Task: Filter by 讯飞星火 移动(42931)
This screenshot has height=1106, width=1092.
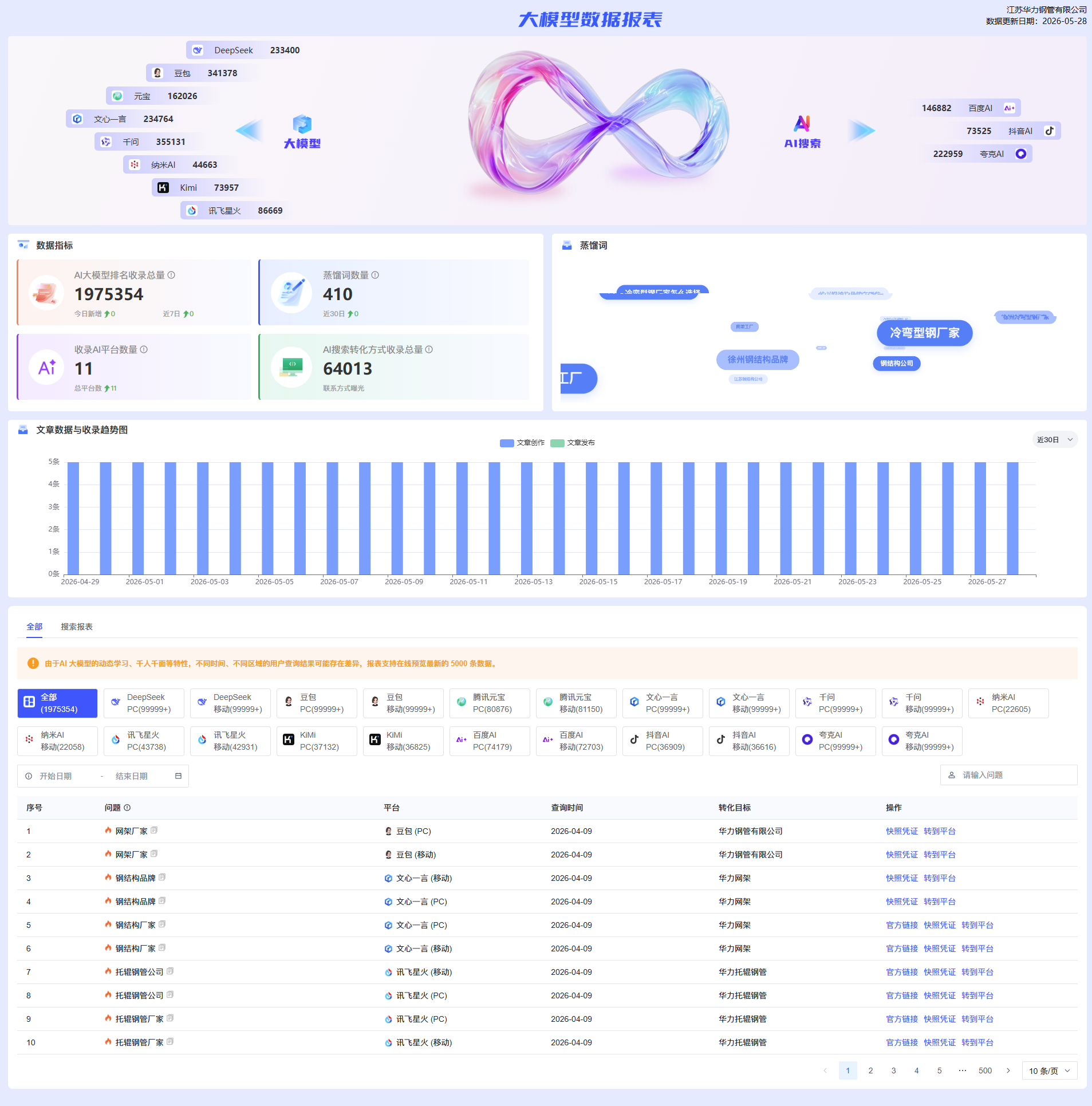Action: (230, 741)
